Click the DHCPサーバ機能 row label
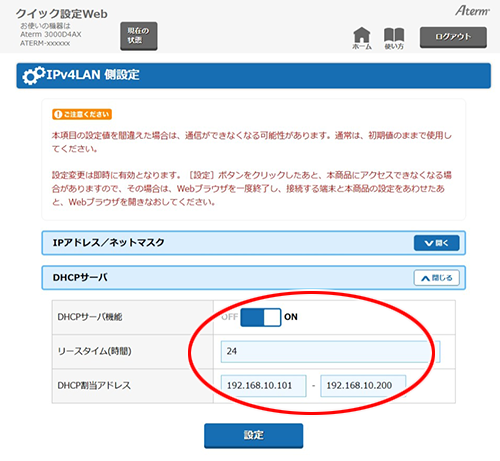 (90, 317)
